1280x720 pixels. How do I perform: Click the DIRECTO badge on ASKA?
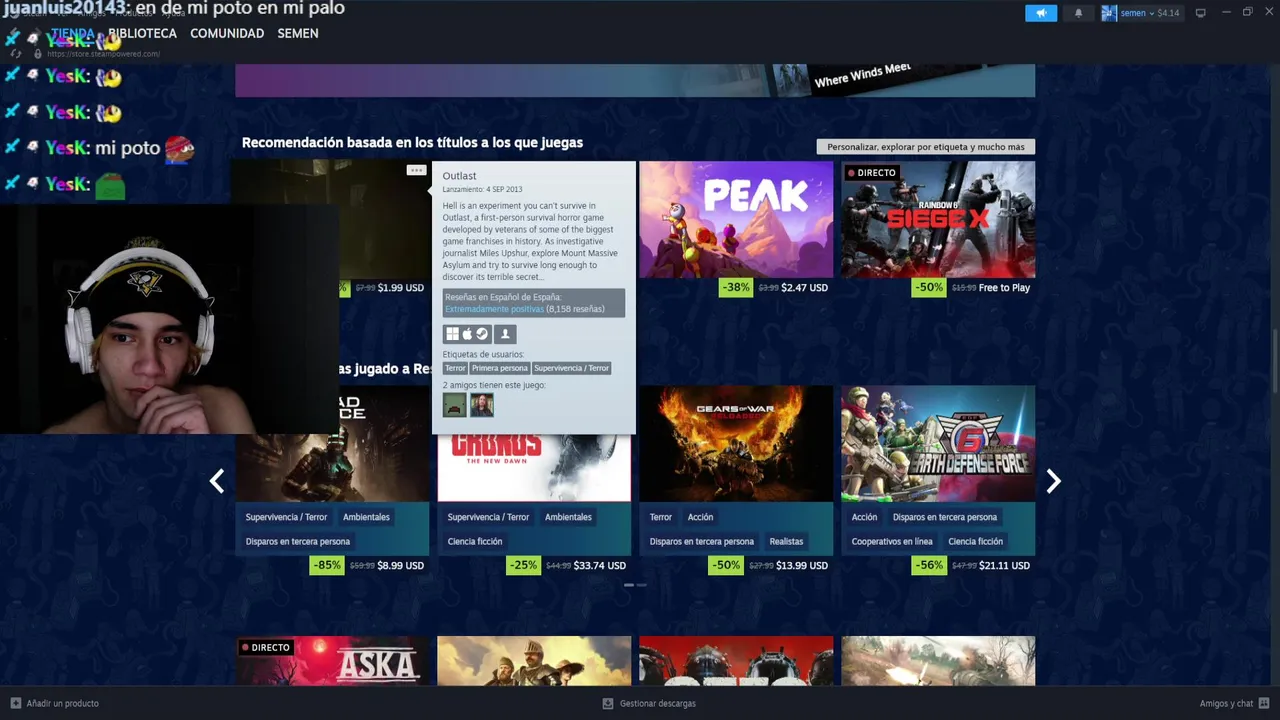265,648
